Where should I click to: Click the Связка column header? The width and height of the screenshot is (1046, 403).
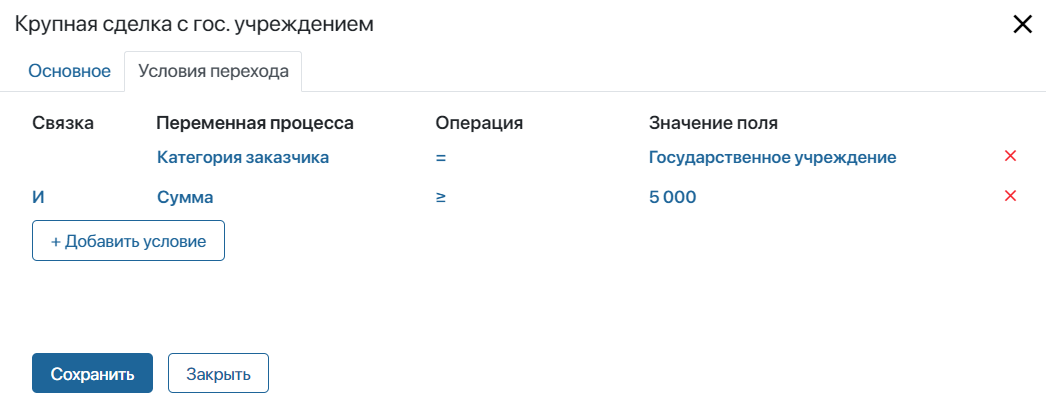click(63, 123)
